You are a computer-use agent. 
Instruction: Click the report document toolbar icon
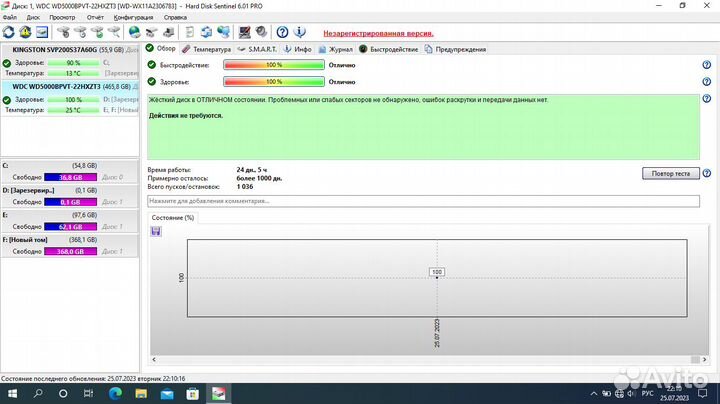click(x=189, y=32)
